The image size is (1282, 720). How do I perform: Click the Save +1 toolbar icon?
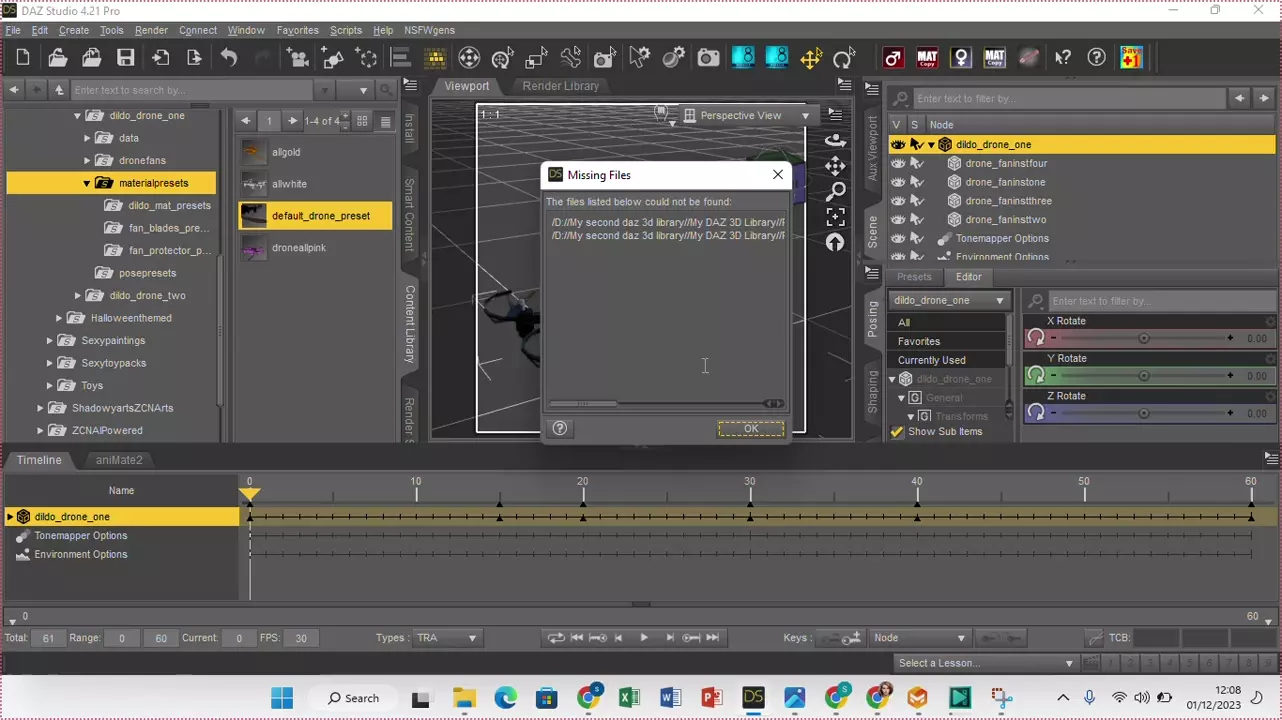1131,58
